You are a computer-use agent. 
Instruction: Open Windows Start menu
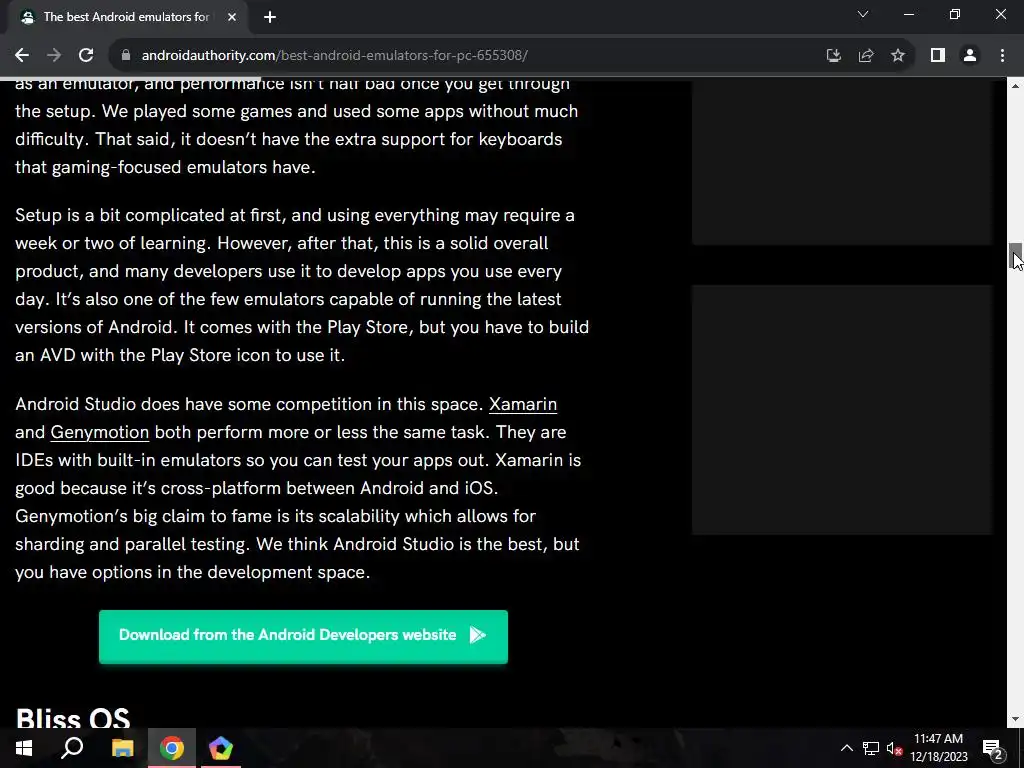(24, 748)
